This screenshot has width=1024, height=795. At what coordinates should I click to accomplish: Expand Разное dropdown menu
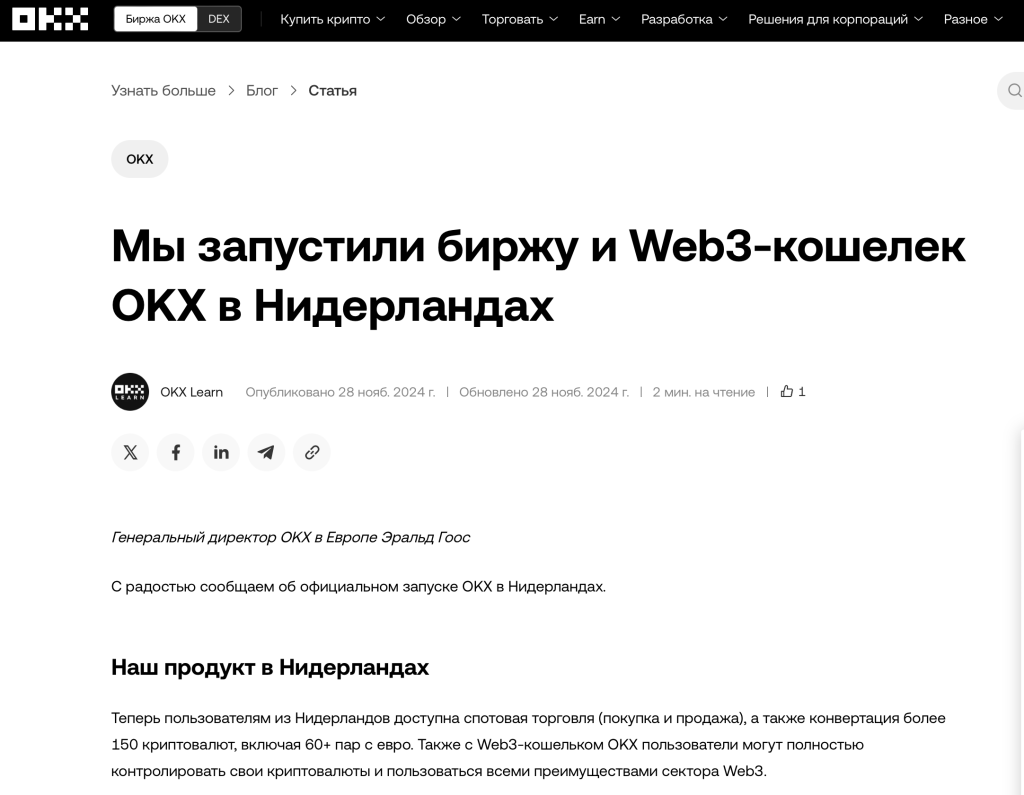972,20
